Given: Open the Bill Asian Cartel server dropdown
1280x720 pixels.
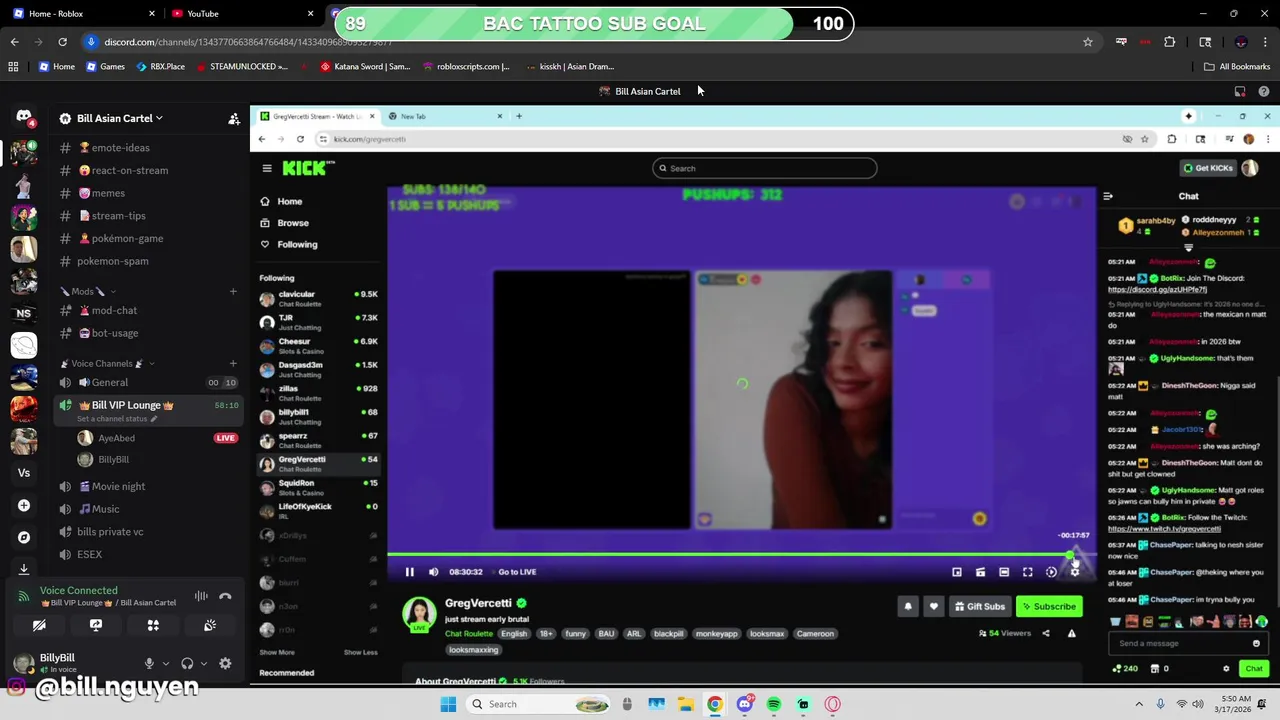Looking at the screenshot, I should (x=120, y=118).
